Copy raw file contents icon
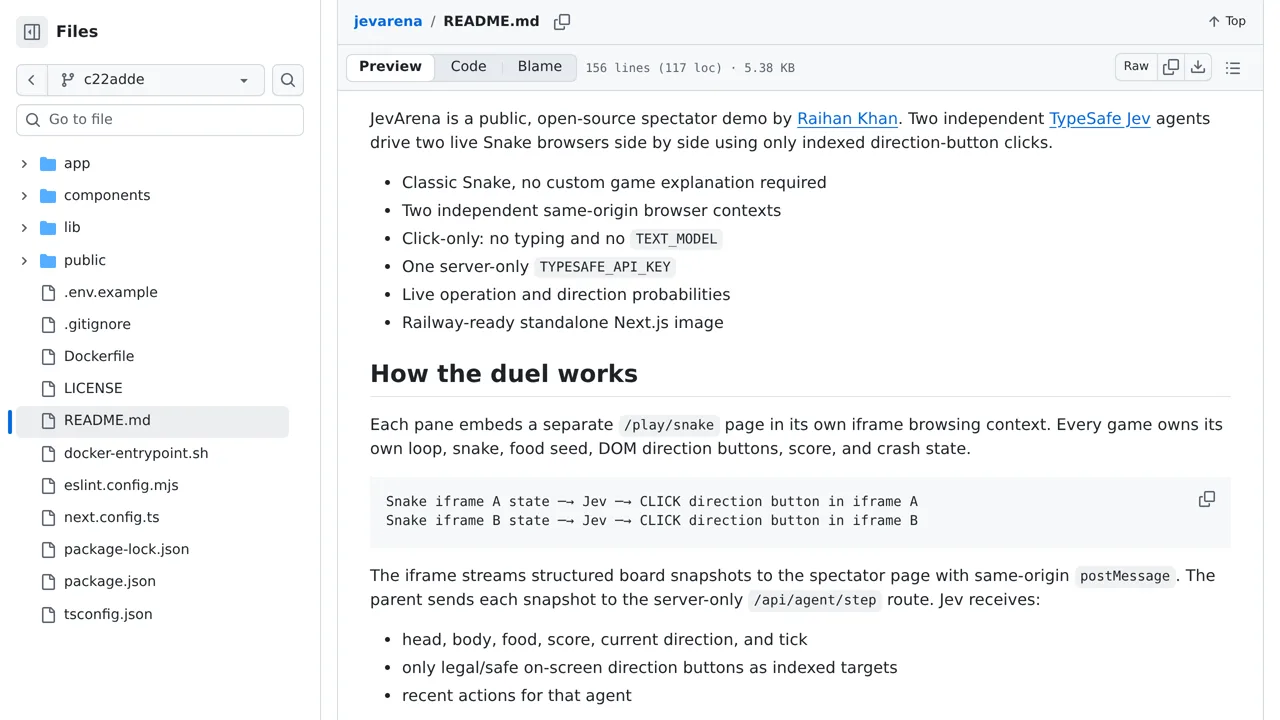This screenshot has height=720, width=1280. click(x=1171, y=67)
